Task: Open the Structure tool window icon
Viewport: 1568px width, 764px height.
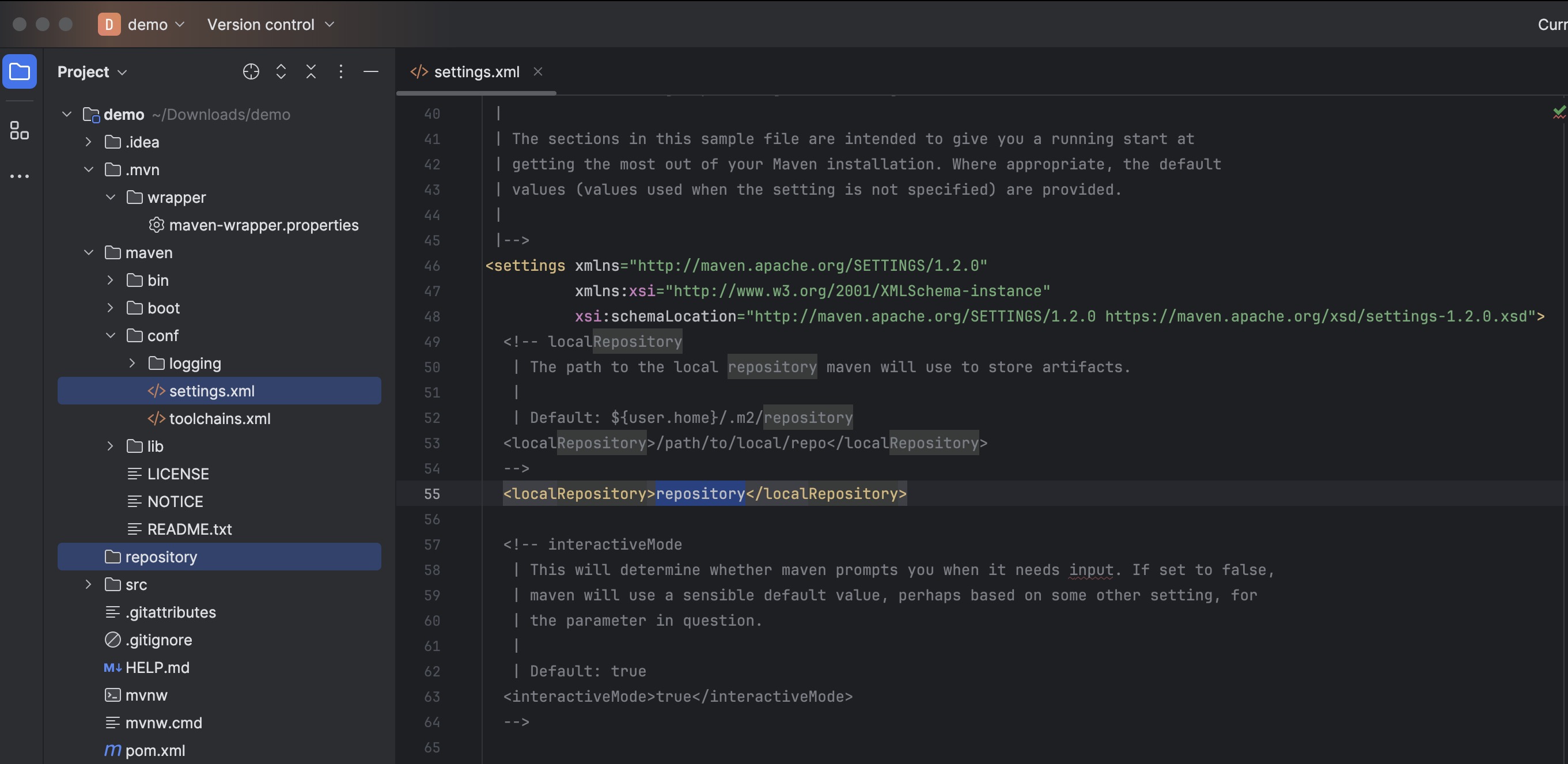Action: (x=20, y=130)
